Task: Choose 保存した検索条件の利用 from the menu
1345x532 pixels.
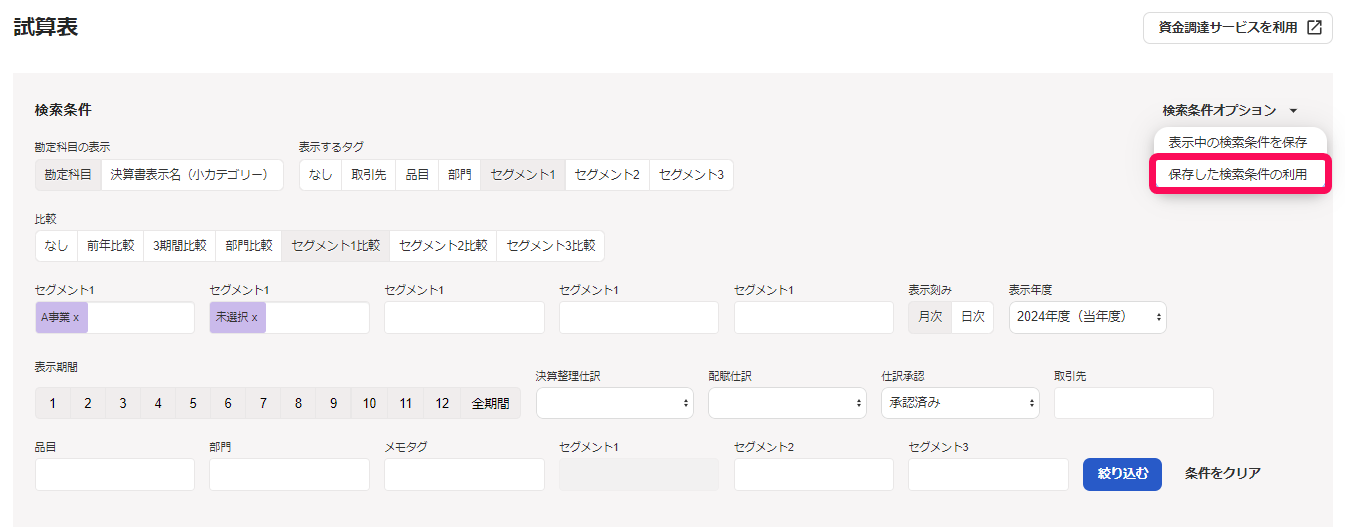Action: coord(1238,175)
